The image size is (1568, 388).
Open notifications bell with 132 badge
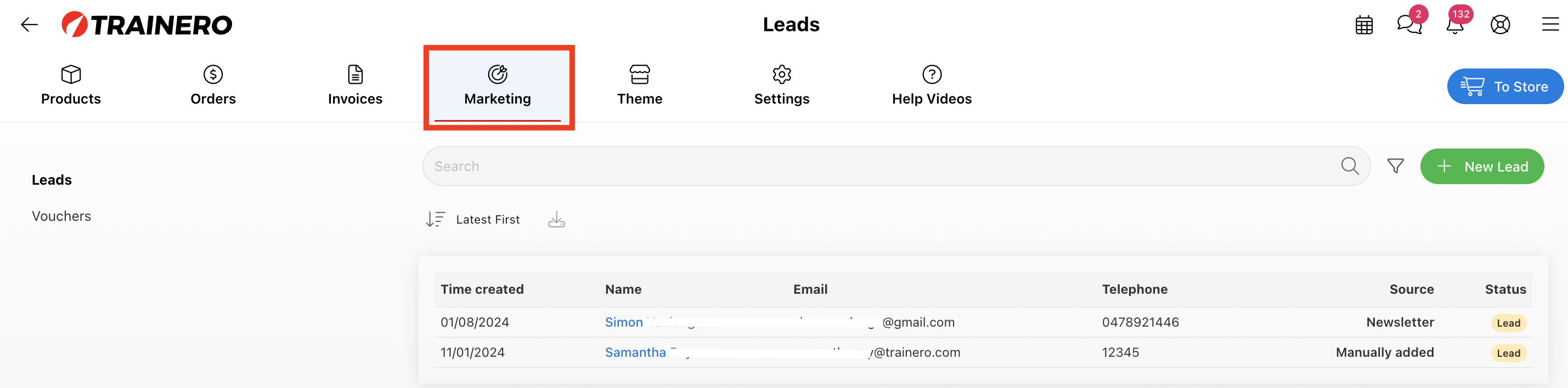click(1456, 23)
